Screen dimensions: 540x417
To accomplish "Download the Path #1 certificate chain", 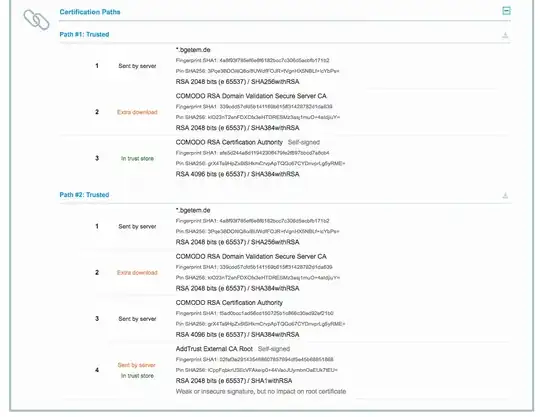I will [x=505, y=35].
